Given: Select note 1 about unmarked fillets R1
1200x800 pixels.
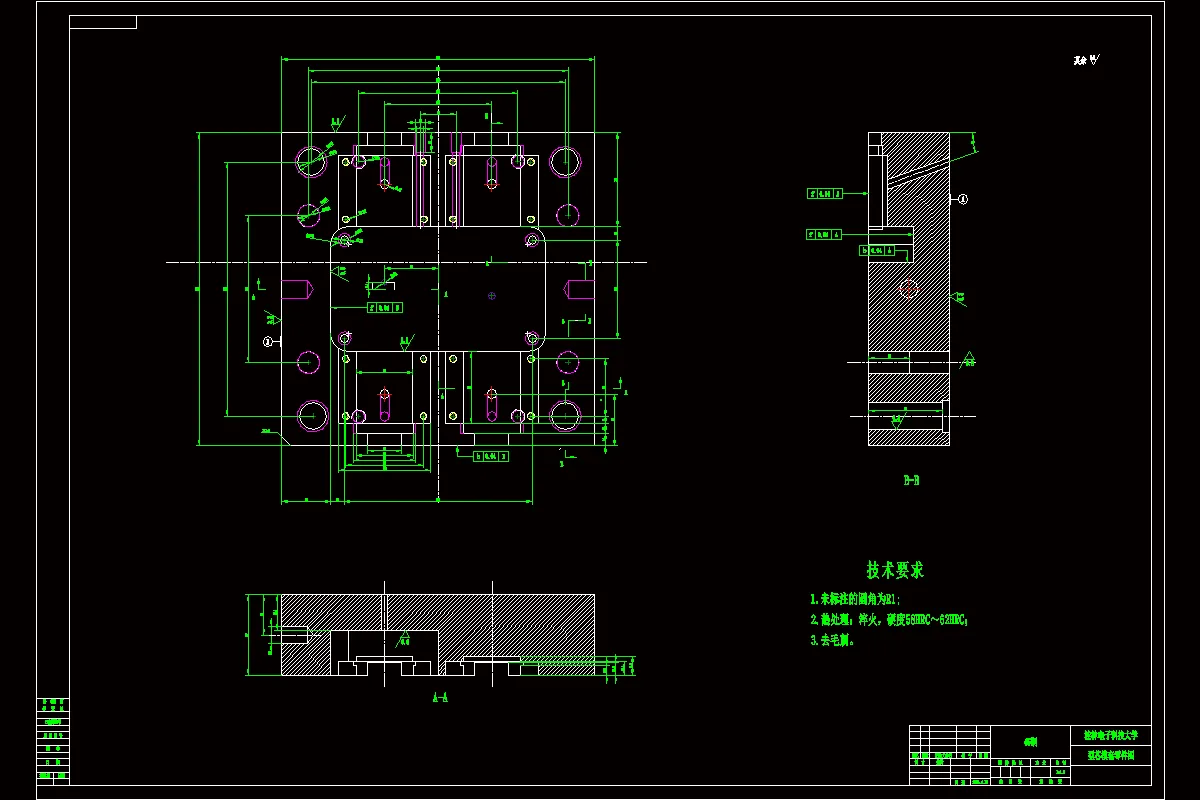Looking at the screenshot, I should pos(855,599).
